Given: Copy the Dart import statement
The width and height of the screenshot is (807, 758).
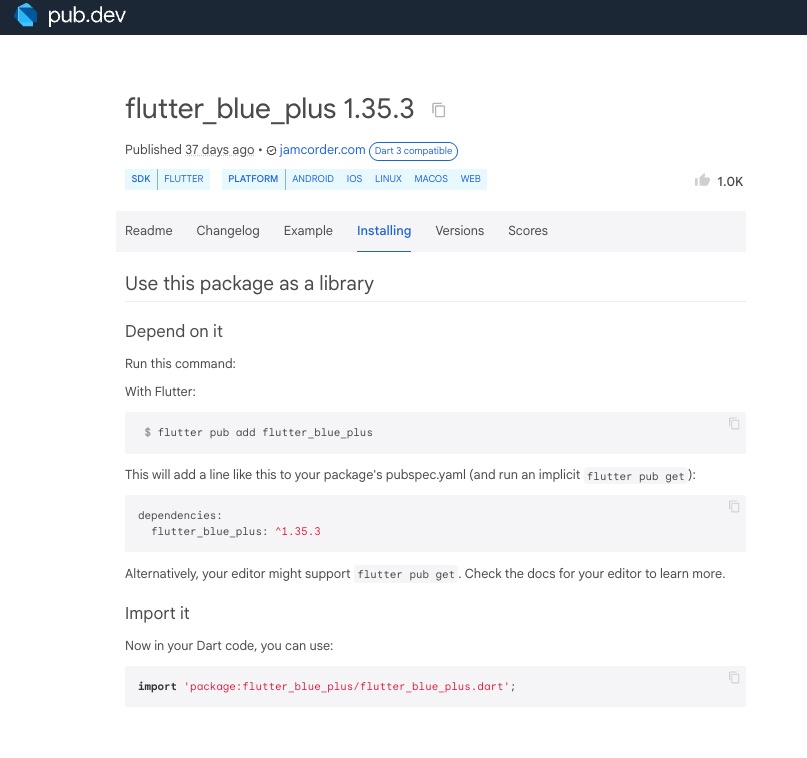Looking at the screenshot, I should point(734,677).
